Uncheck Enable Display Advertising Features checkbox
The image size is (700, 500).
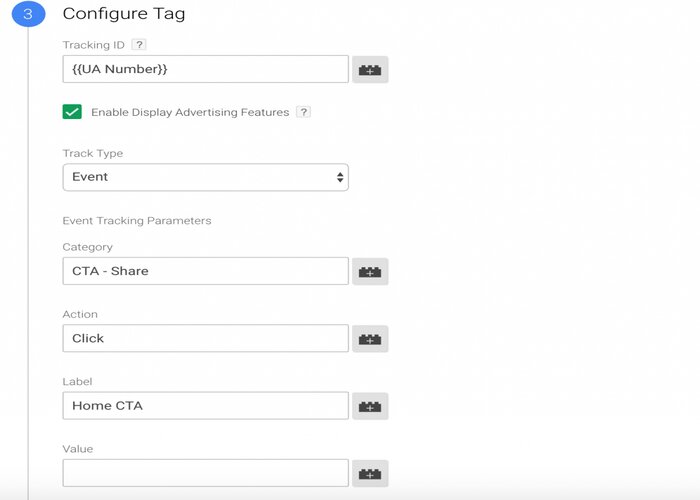click(72, 112)
